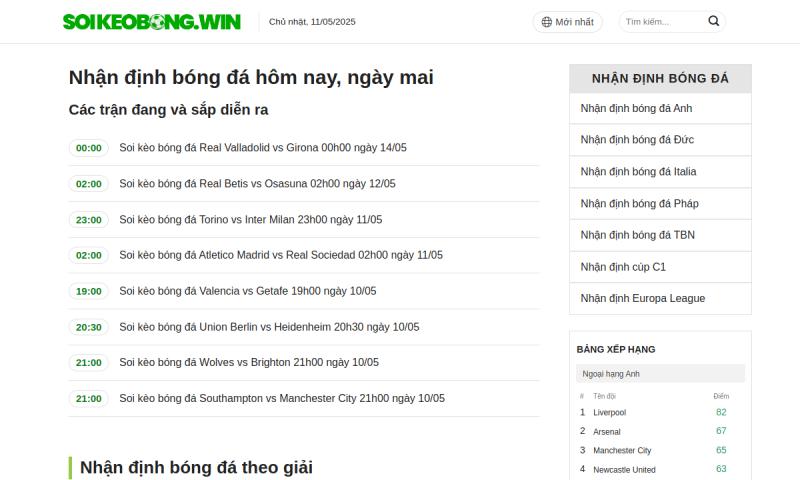Viewport: 800px width, 480px height.
Task: Select Nhận định bóng đá Đức
Action: (x=660, y=140)
